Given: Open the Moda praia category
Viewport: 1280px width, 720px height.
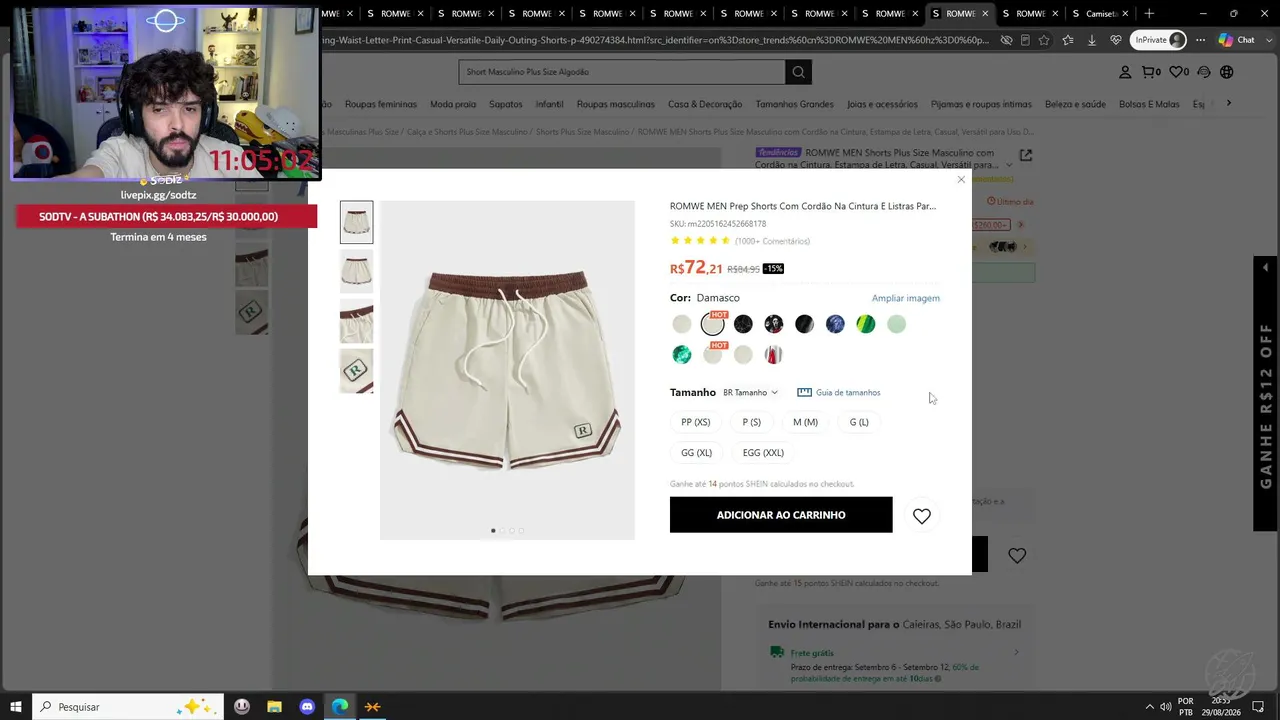Looking at the screenshot, I should (x=453, y=104).
